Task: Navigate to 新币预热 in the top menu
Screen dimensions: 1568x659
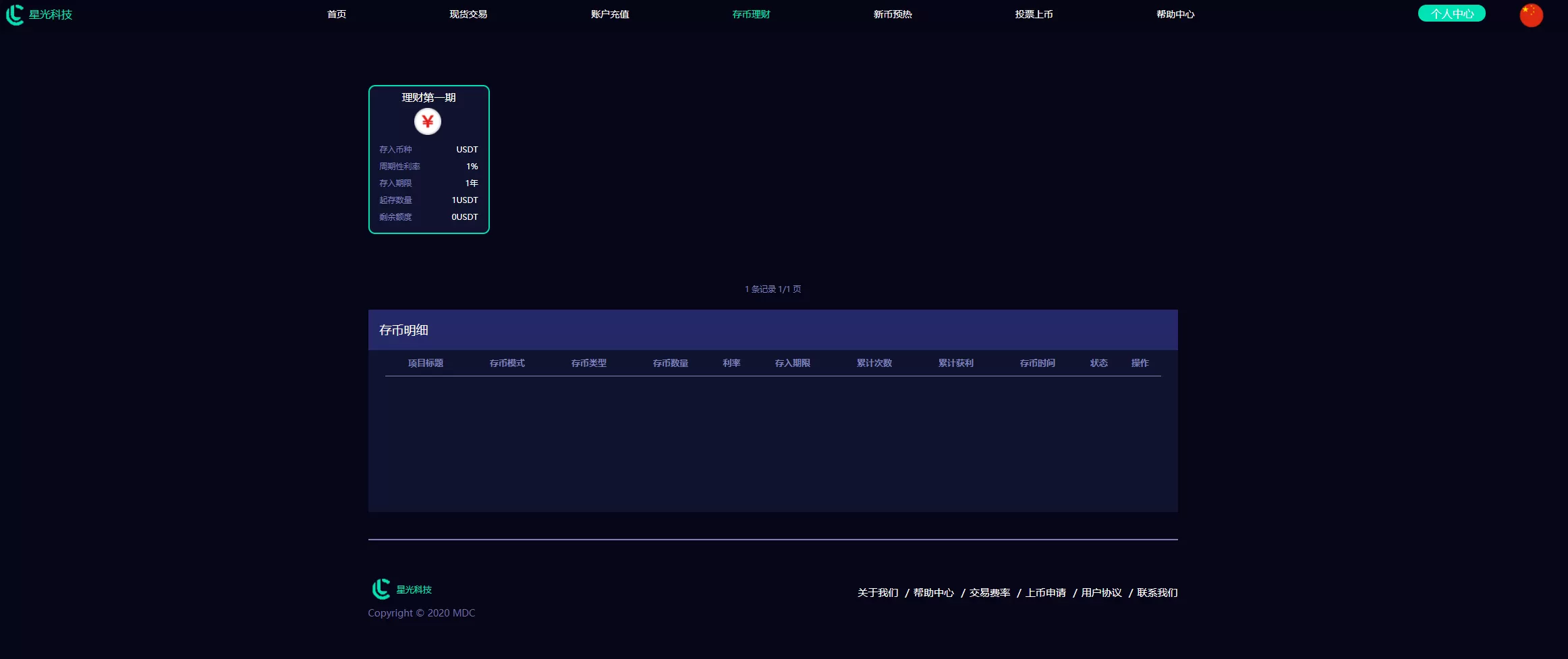Action: point(893,14)
